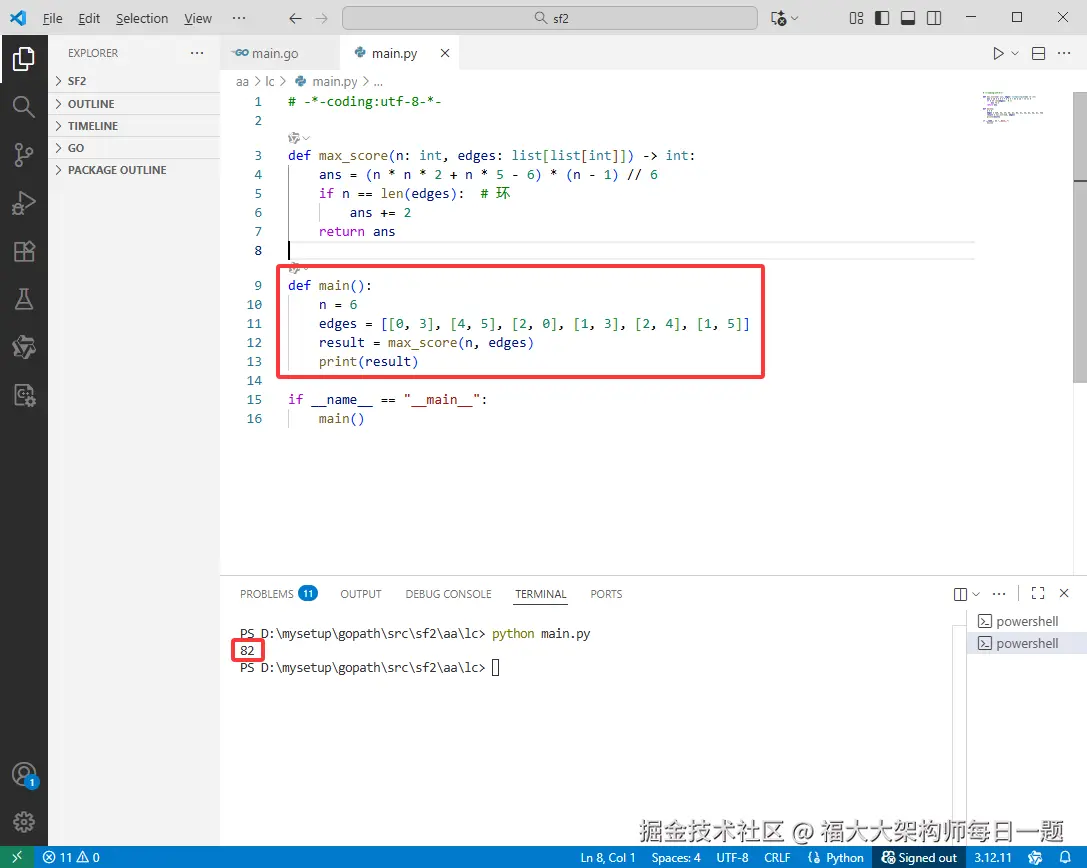Screen dimensions: 1087x868
Task: Customize layout from title bar icon
Action: click(856, 18)
